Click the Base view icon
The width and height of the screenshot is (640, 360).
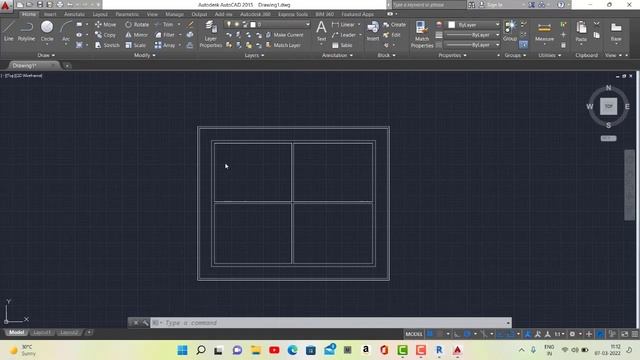click(x=616, y=31)
